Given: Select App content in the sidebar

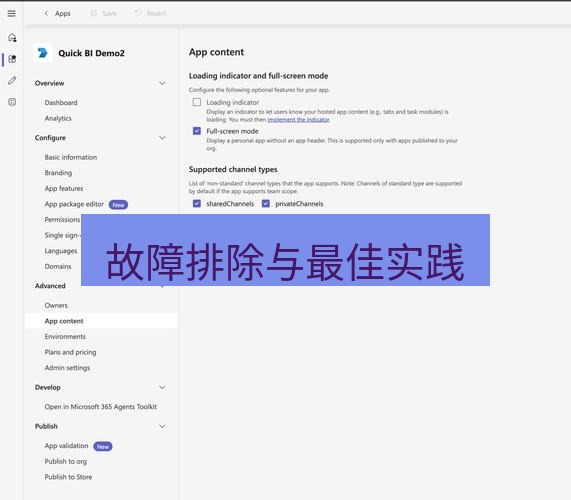Looking at the screenshot, I should [x=101, y=321].
